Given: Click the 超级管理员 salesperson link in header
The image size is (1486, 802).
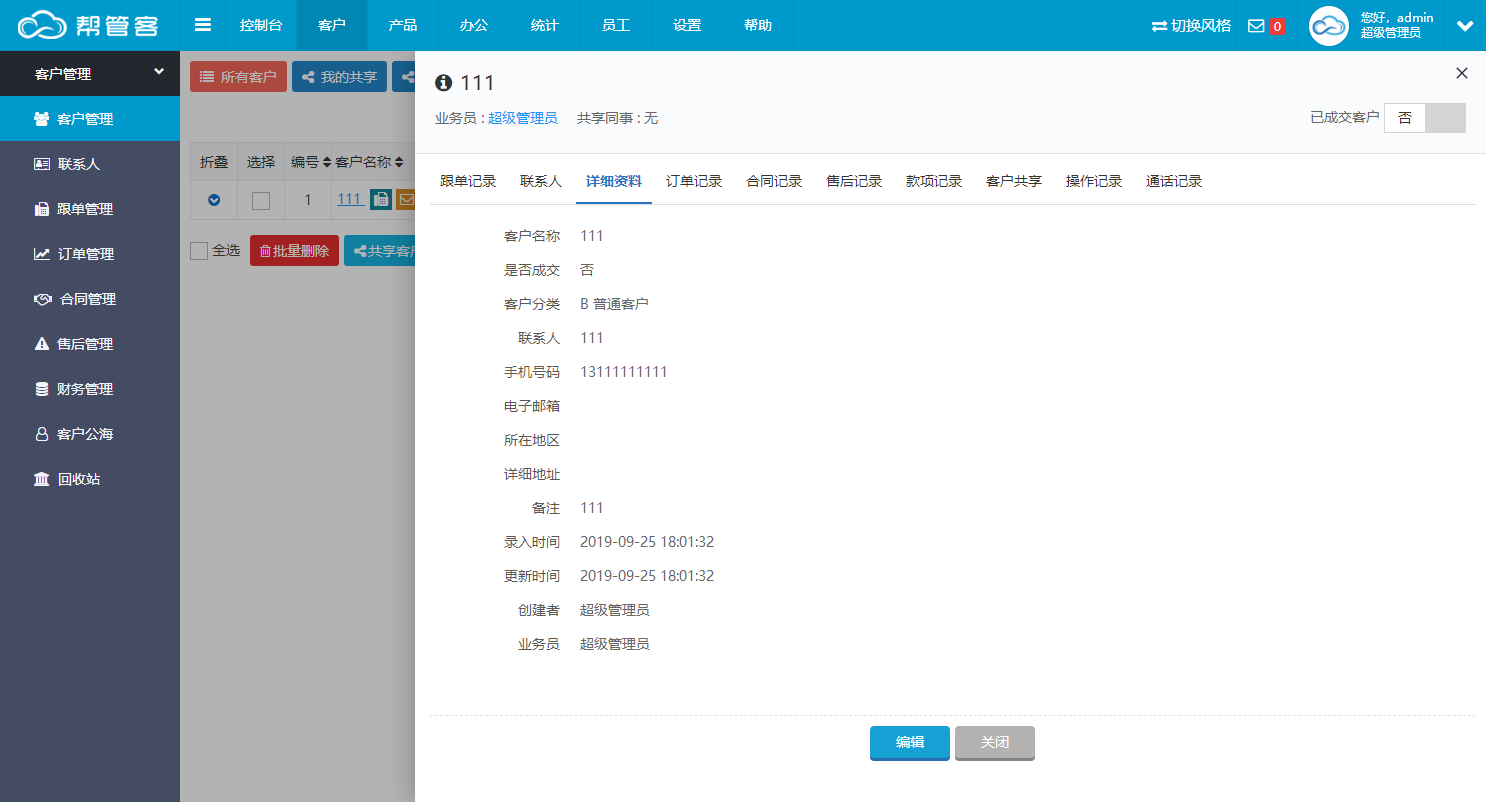Looking at the screenshot, I should point(523,118).
